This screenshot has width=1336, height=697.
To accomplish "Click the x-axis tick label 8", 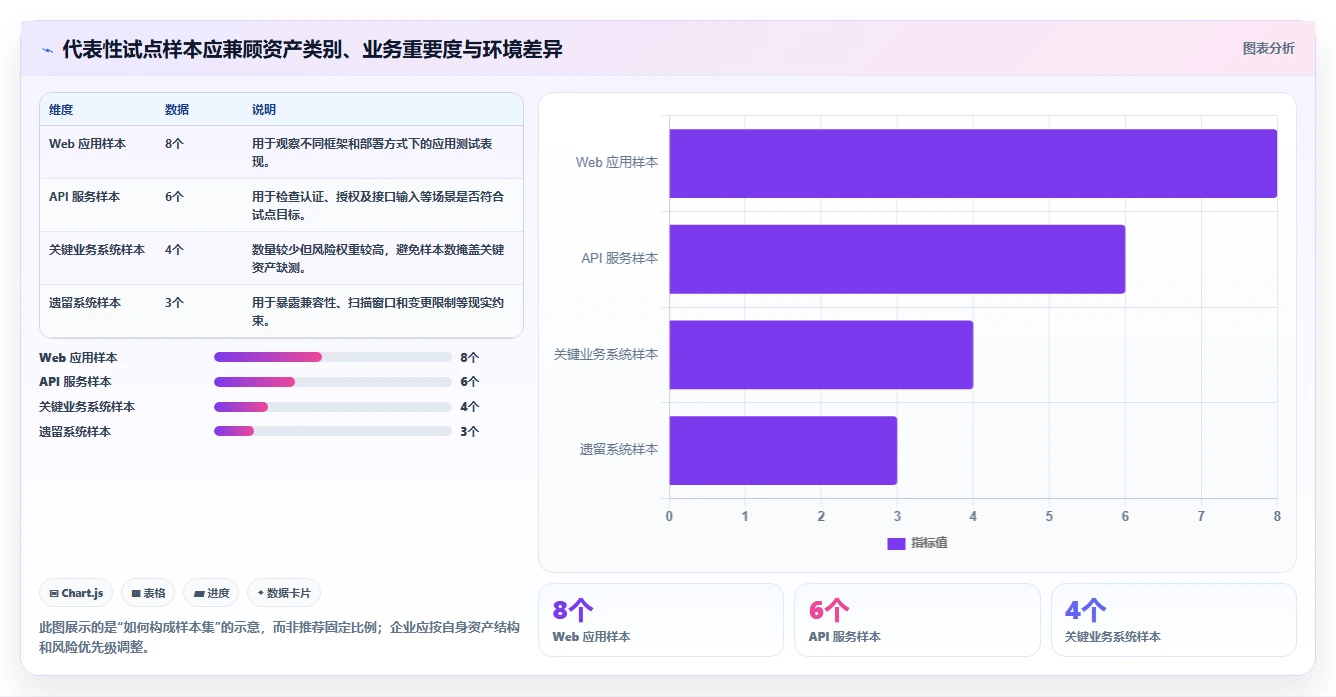I will tap(1277, 516).
